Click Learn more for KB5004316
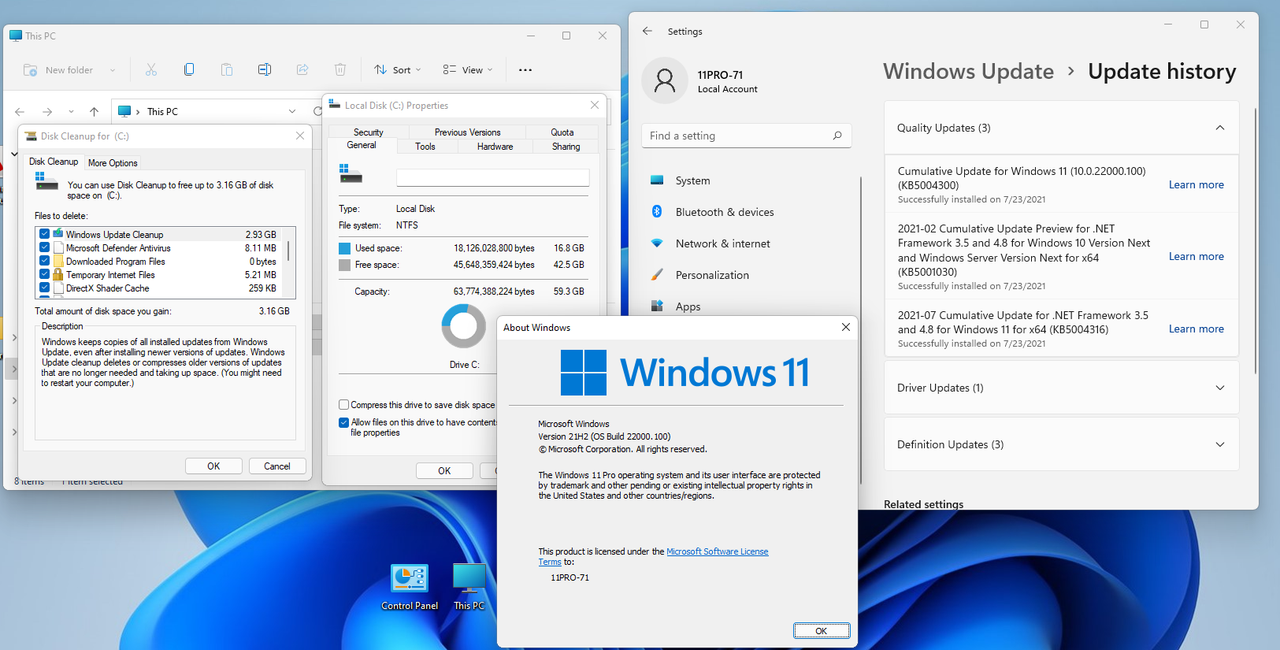The height and width of the screenshot is (650, 1280). (x=1196, y=329)
